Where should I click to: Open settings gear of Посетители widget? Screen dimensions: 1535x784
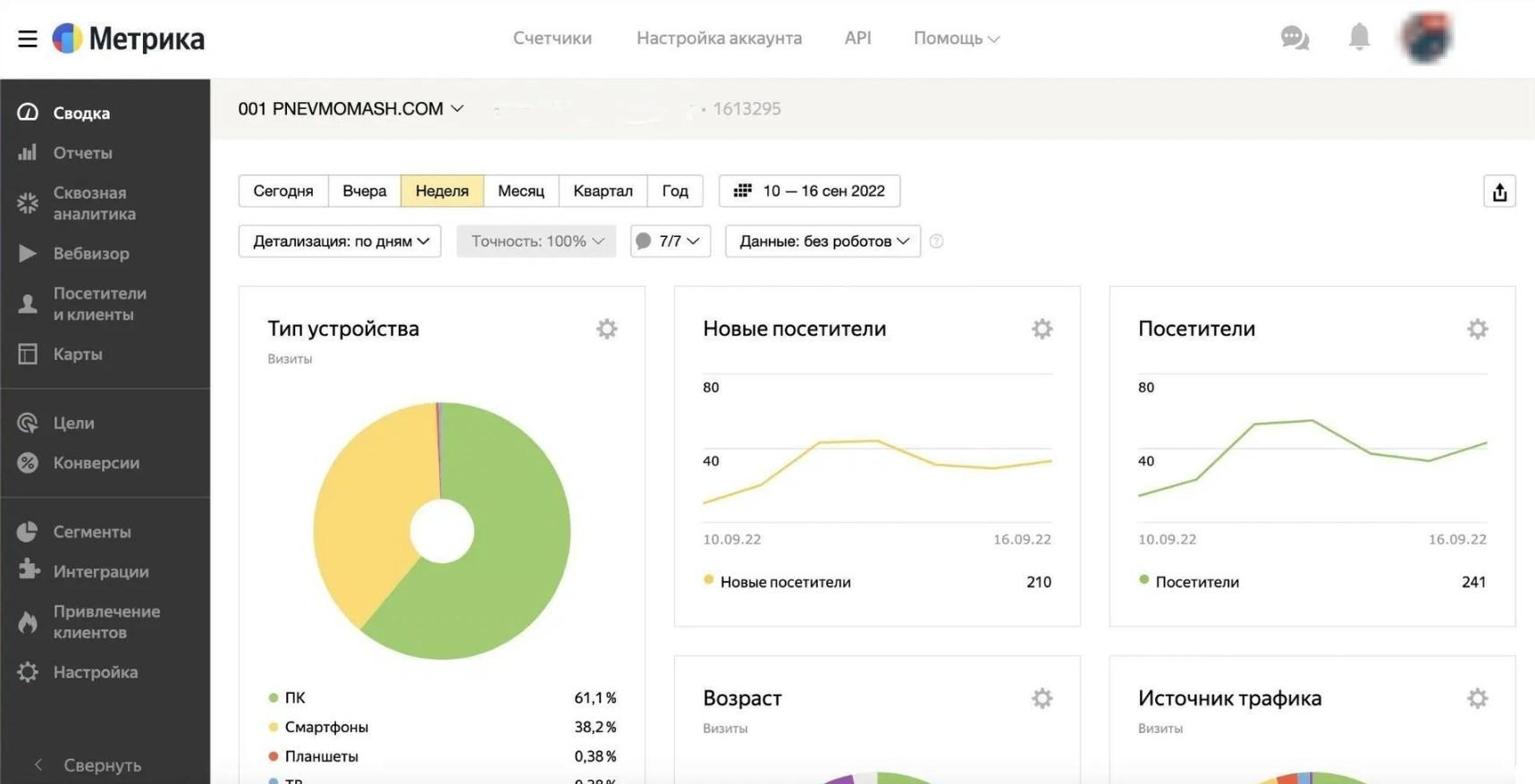1478,329
